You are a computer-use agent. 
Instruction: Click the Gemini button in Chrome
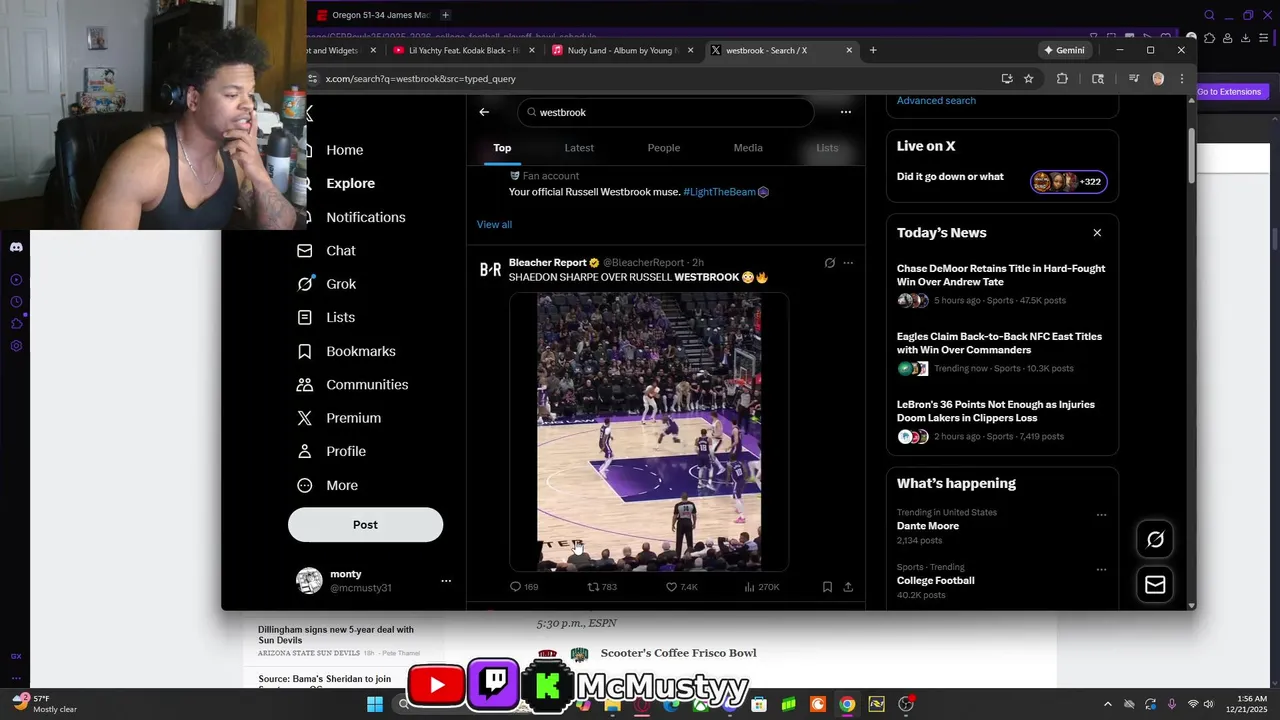click(1064, 50)
